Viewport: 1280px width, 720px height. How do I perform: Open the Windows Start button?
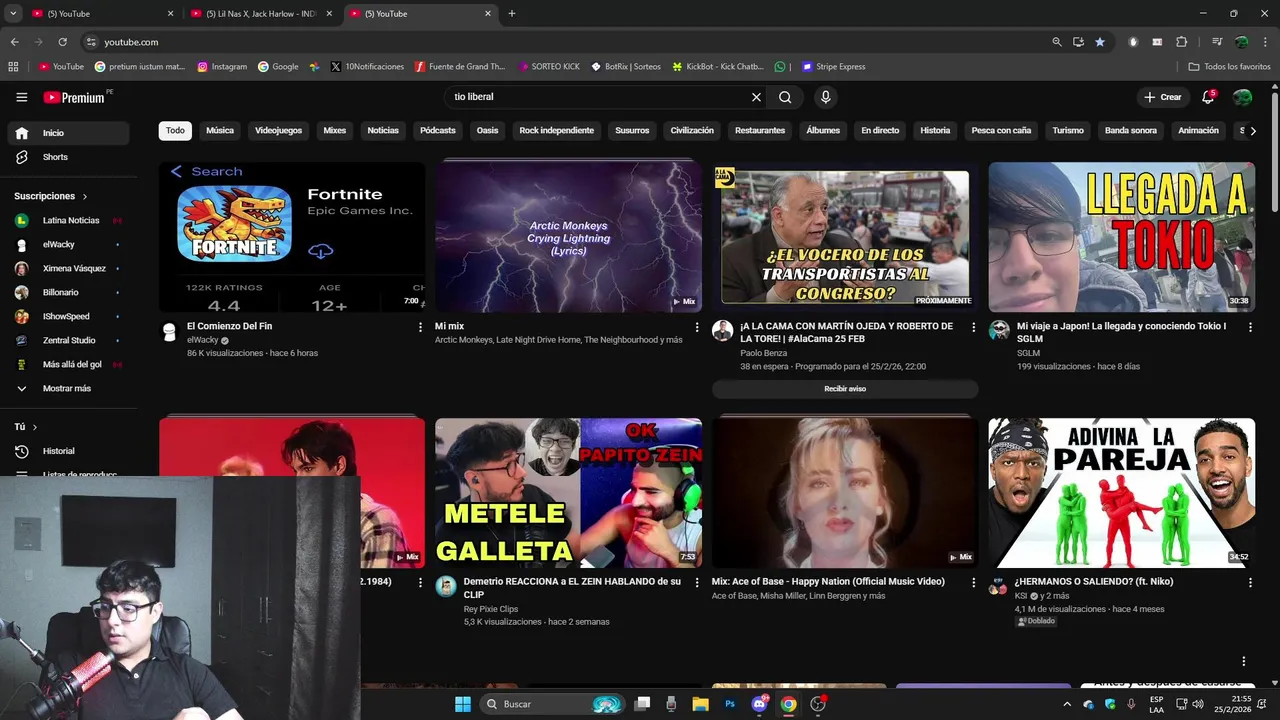(x=462, y=704)
